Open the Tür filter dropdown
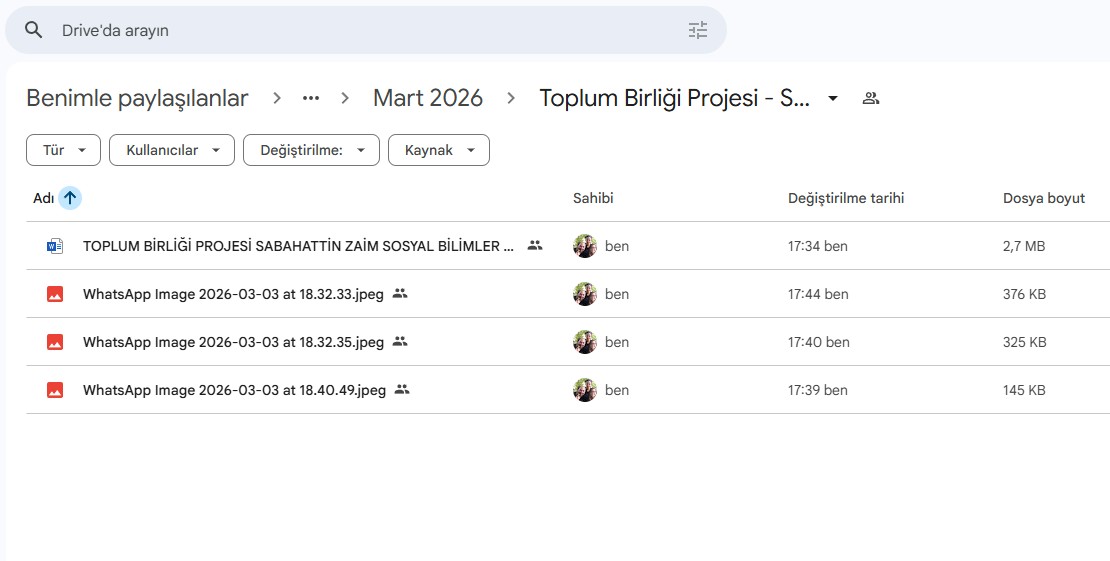The image size is (1110, 561). (63, 150)
